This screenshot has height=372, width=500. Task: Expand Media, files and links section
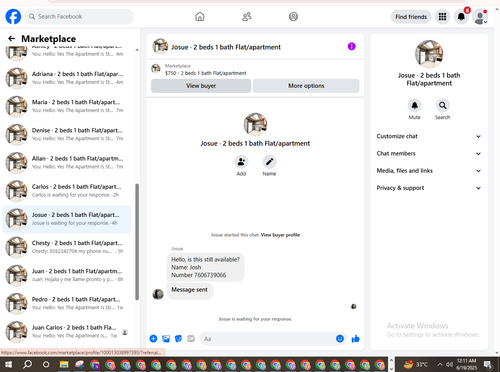(429, 171)
